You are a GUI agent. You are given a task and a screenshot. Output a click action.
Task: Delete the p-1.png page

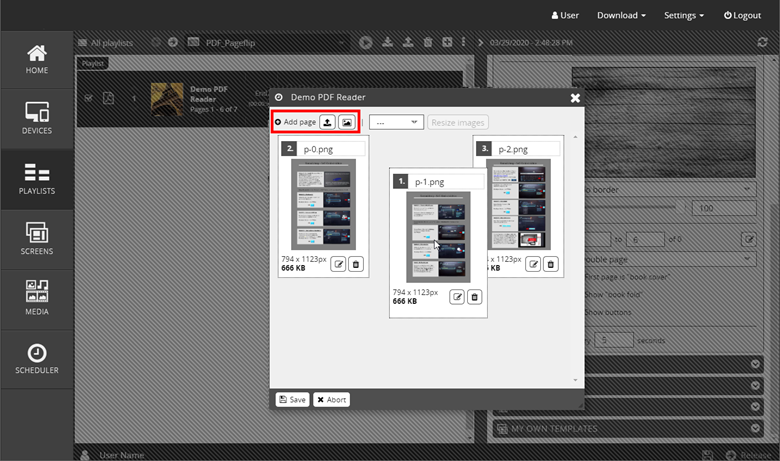(x=475, y=297)
